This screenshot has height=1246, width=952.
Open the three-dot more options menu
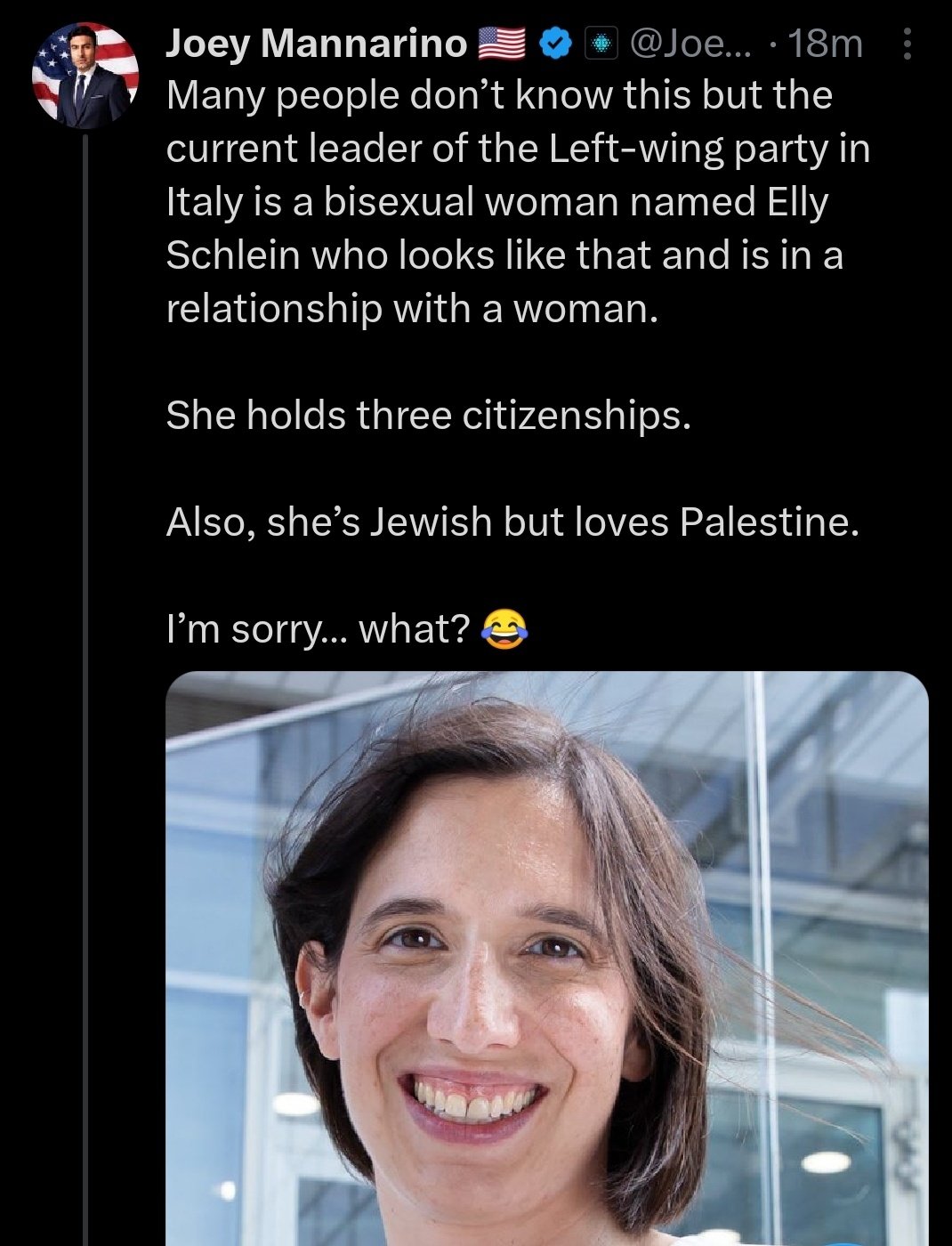[907, 44]
